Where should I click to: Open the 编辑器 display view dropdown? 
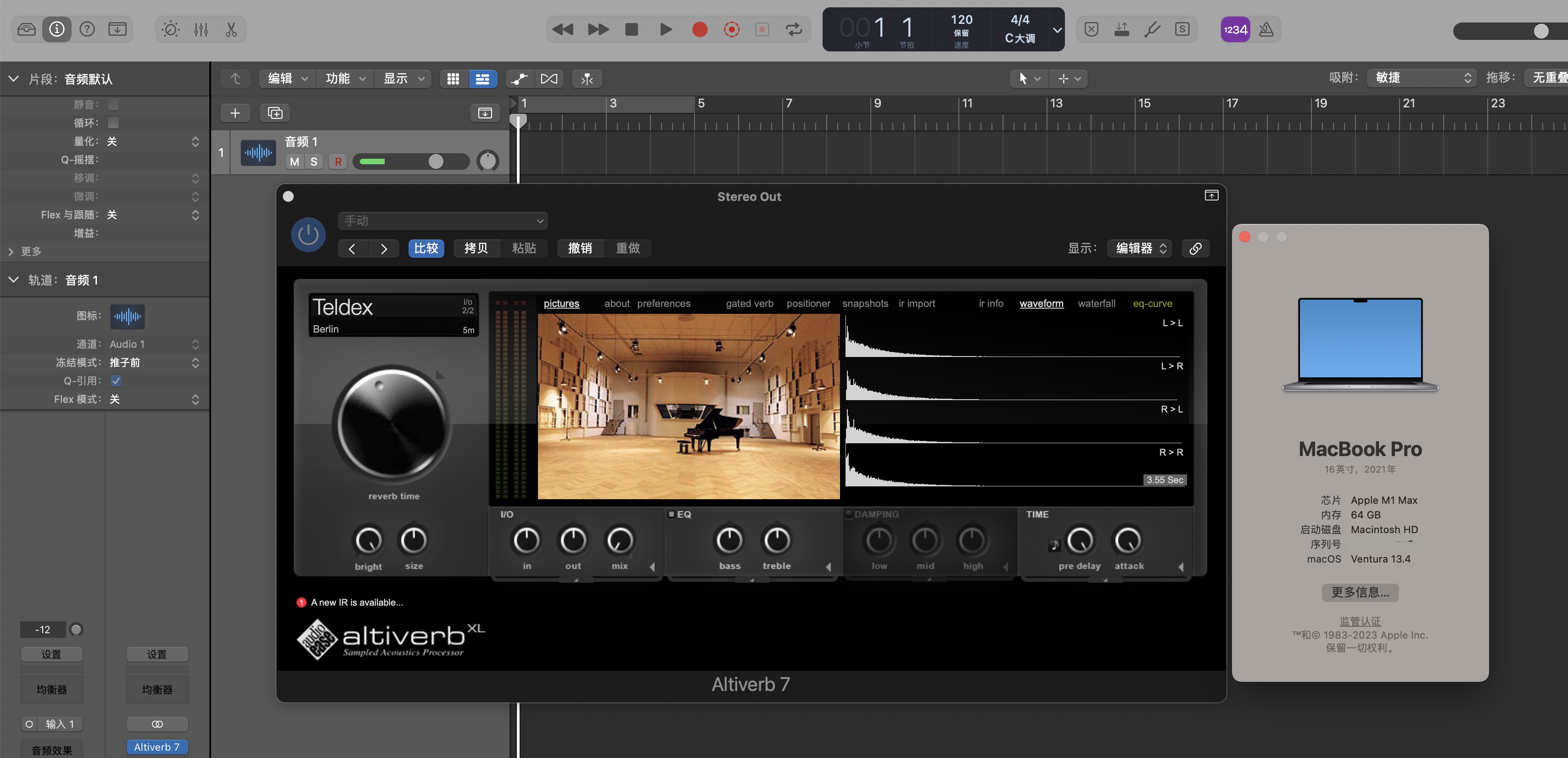click(1140, 248)
